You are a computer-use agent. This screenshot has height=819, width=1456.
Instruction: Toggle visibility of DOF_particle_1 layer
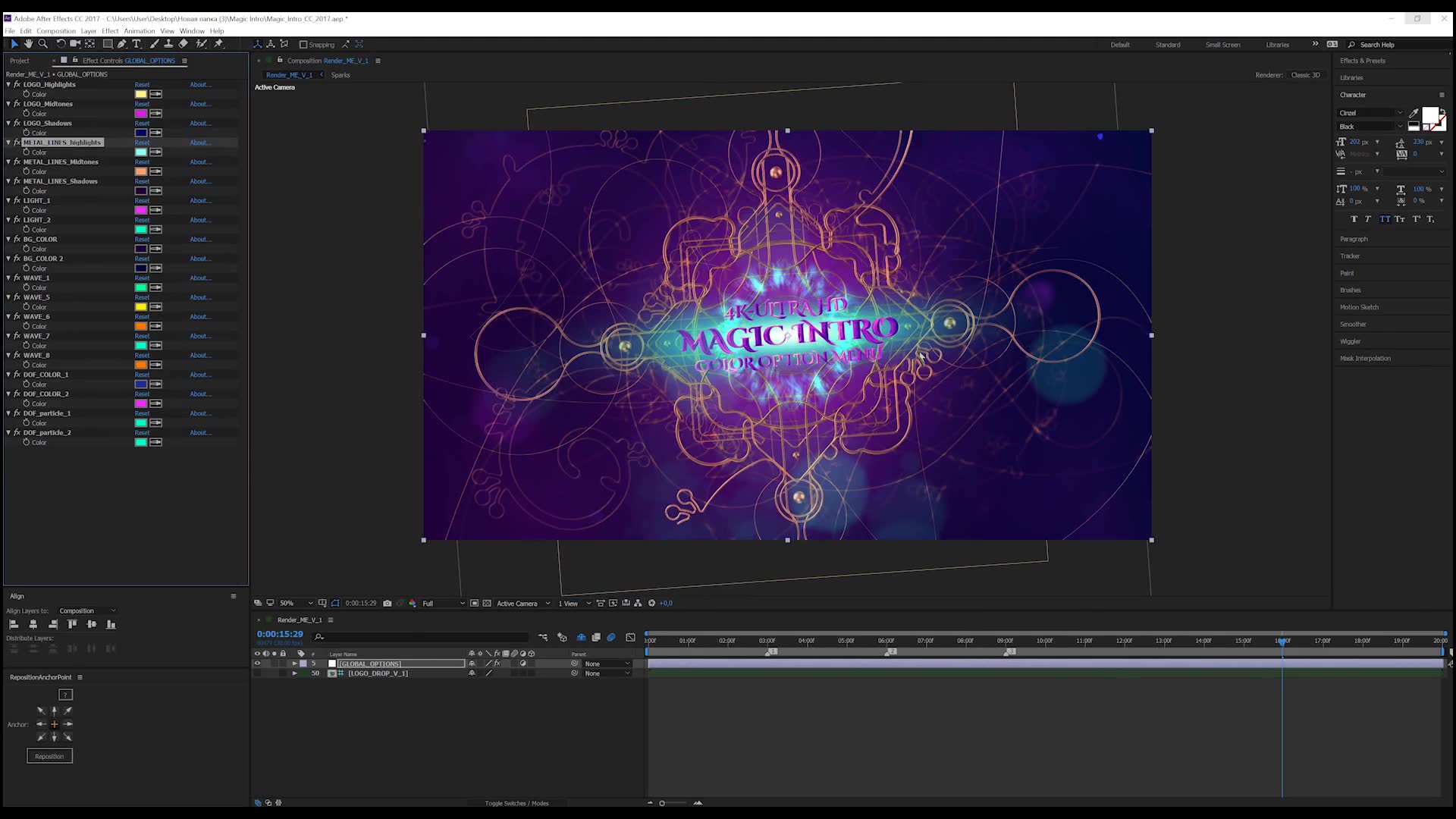pyautogui.click(x=17, y=412)
